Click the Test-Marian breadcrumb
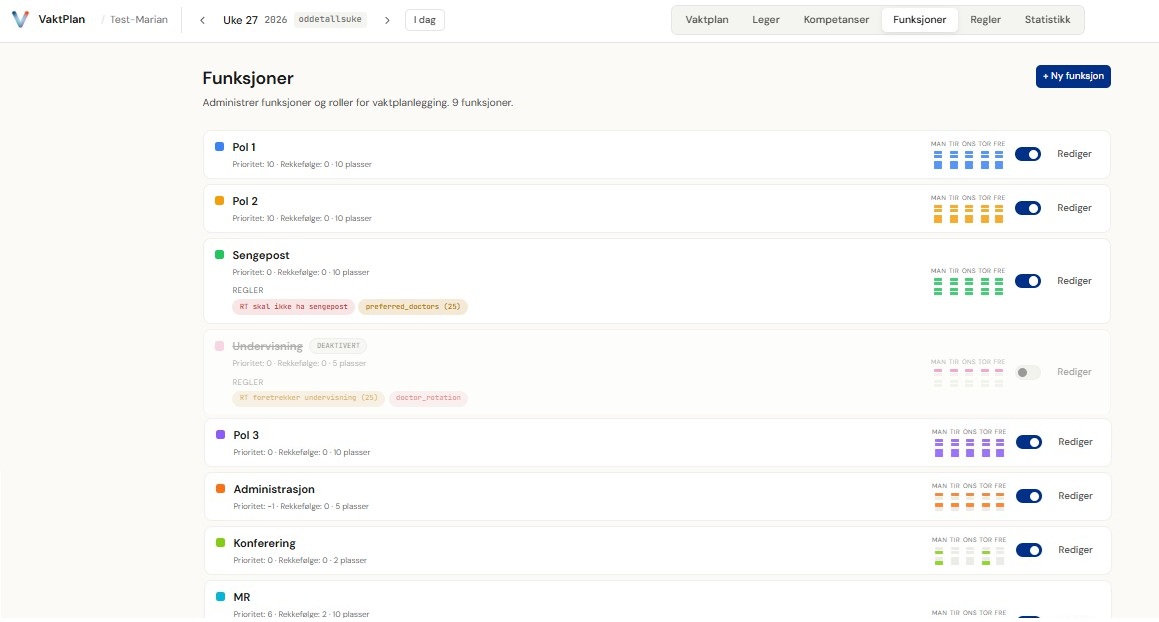This screenshot has height=622, width=1159. [x=138, y=20]
